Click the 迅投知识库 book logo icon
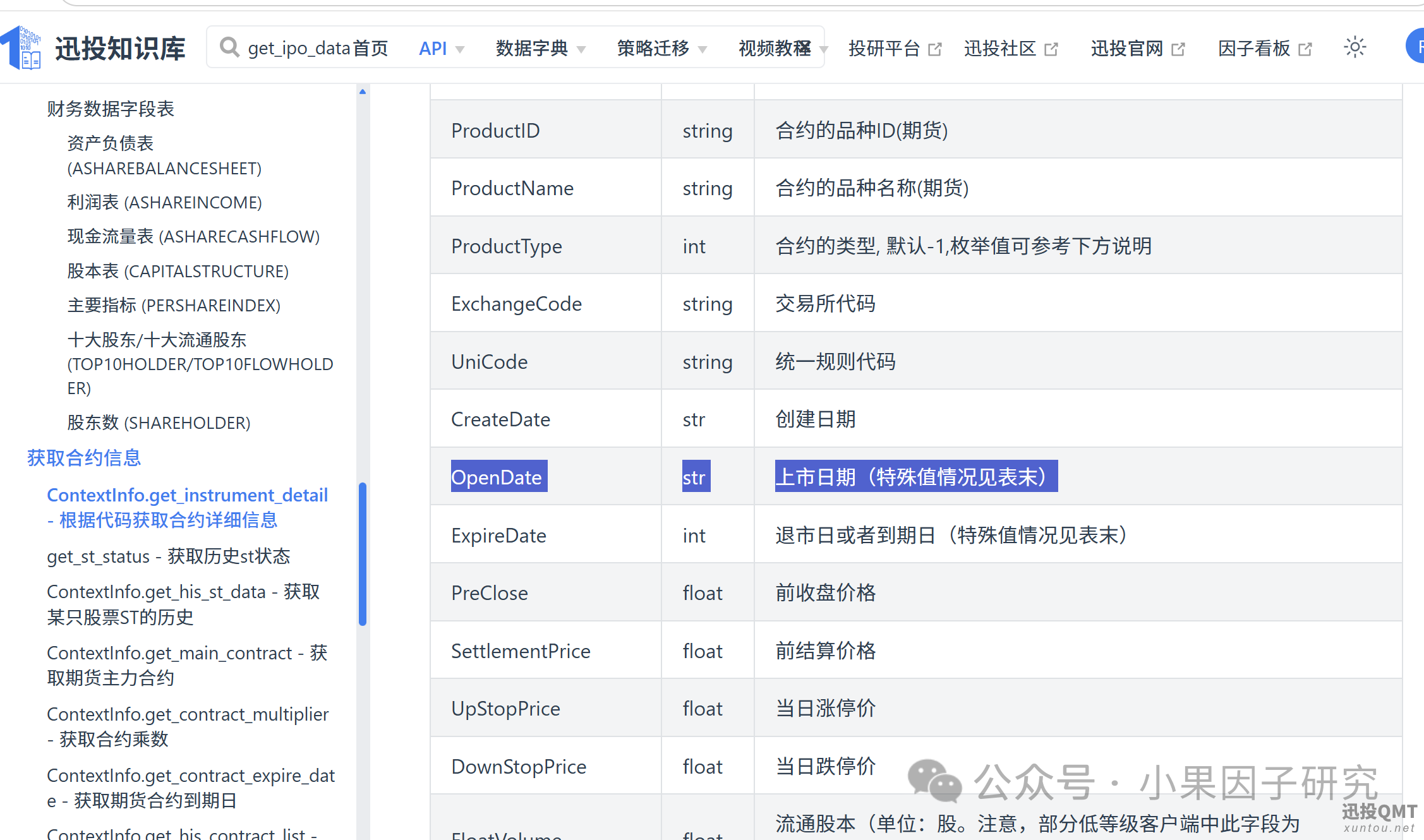The height and width of the screenshot is (840, 1424). (x=21, y=48)
